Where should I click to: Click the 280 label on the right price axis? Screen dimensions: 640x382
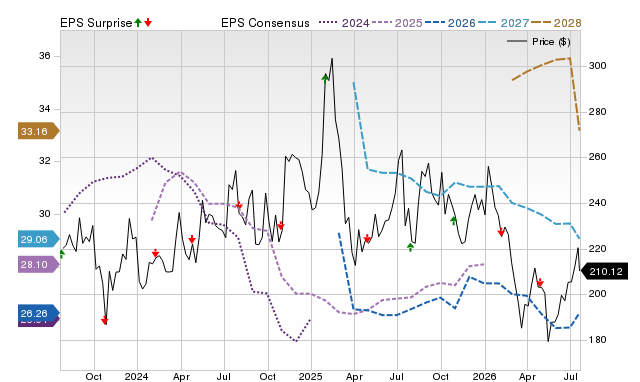pos(598,111)
